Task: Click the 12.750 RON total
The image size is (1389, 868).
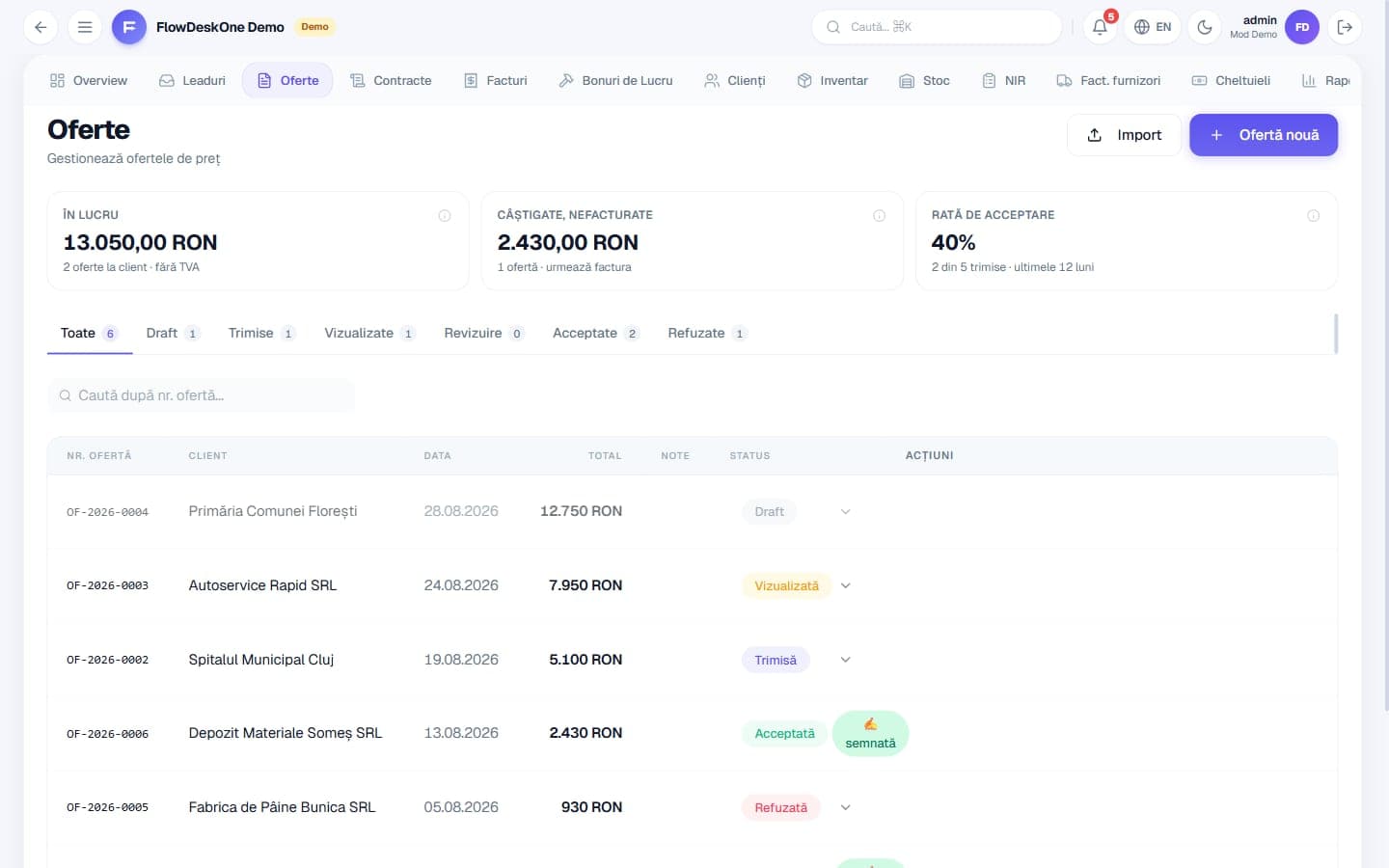Action: click(x=581, y=511)
